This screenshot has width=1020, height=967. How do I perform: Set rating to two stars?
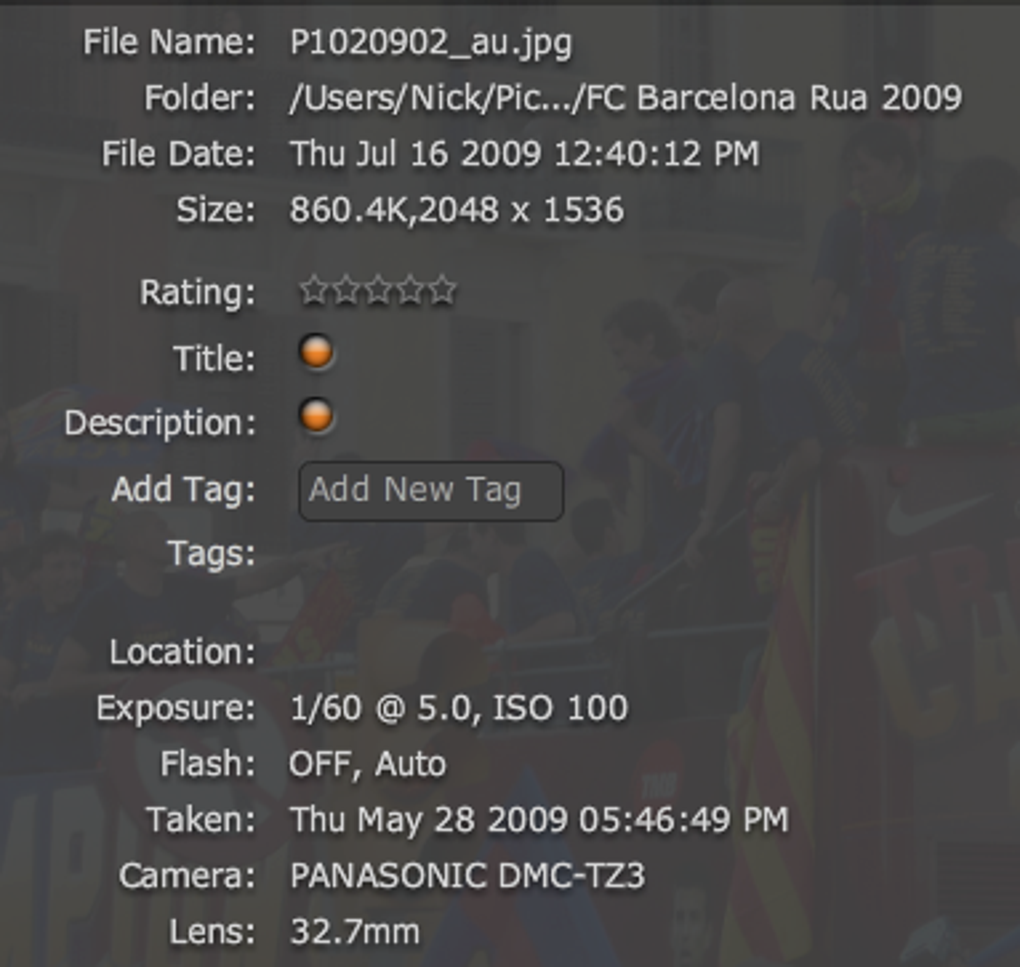point(345,289)
